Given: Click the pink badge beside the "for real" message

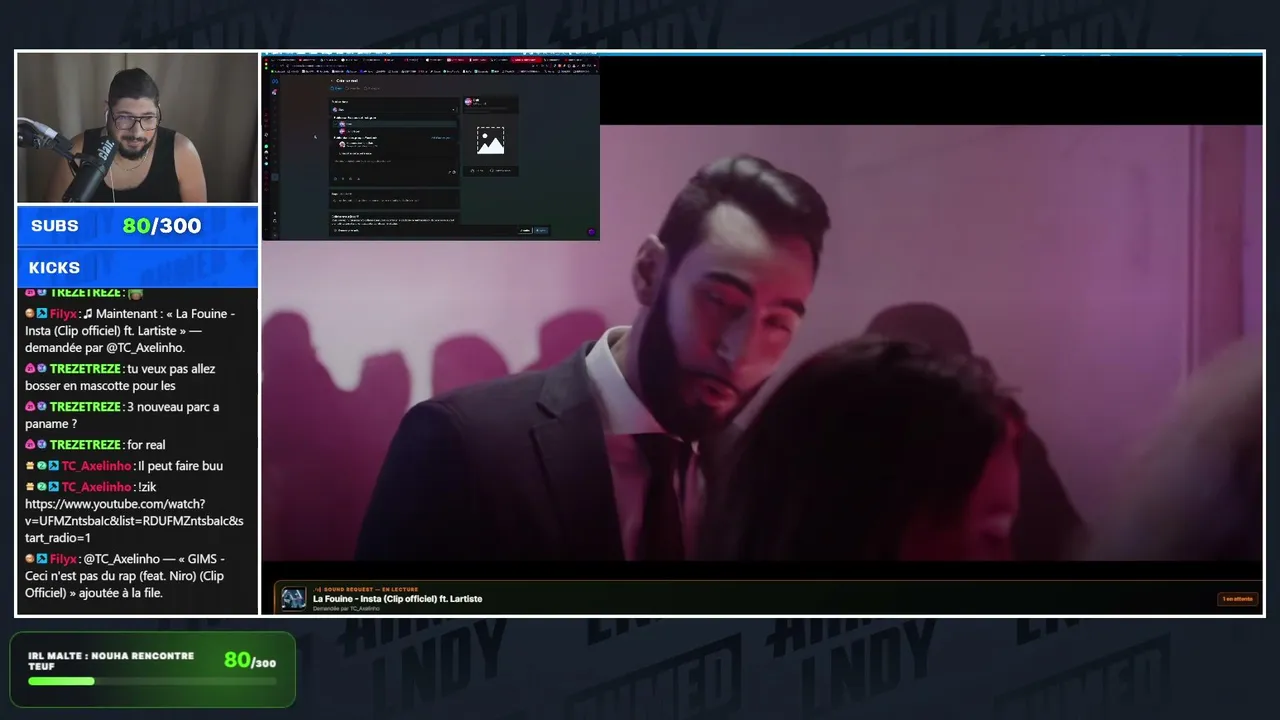Looking at the screenshot, I should click(30, 445).
